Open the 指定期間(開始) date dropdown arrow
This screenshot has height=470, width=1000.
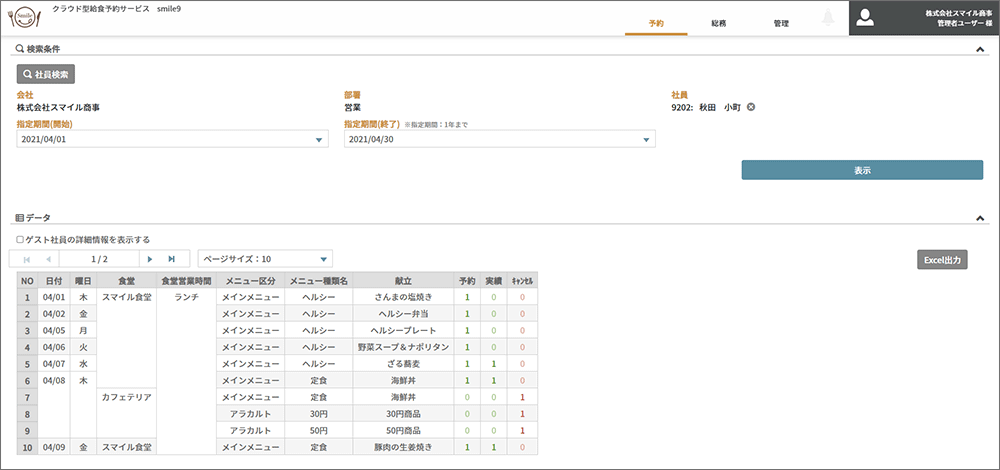point(319,140)
